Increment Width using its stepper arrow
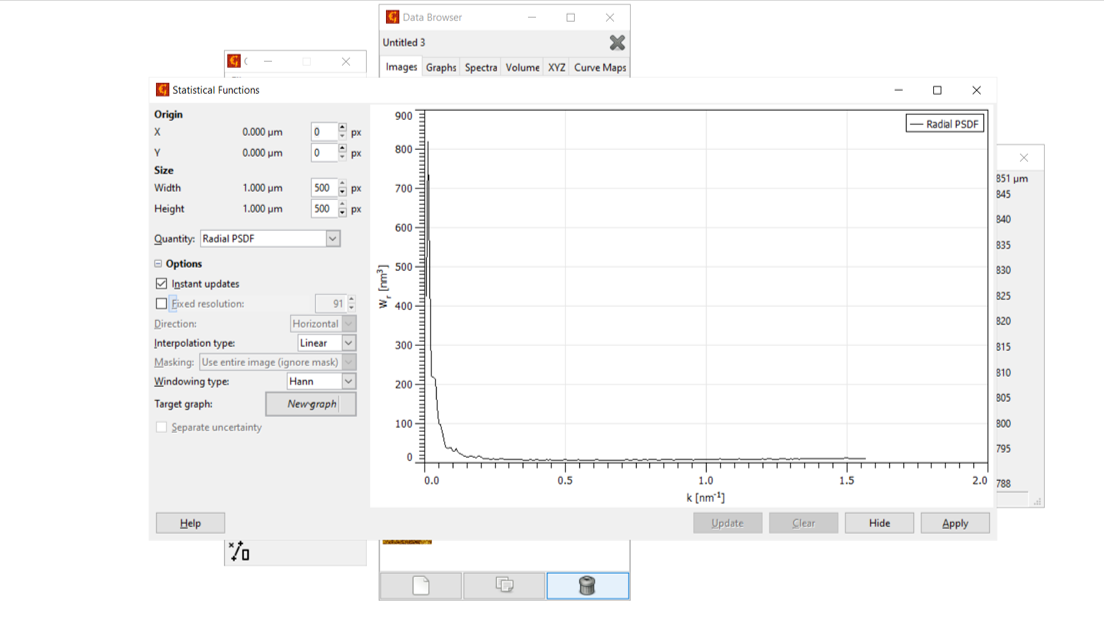 341,184
